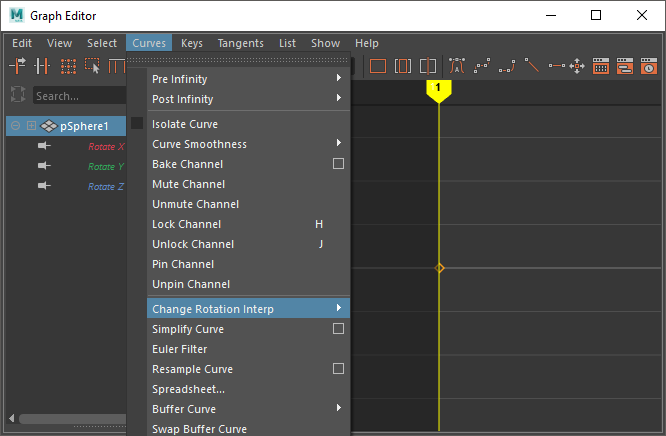Click the outliner Search field
Image resolution: width=666 pixels, height=436 pixels.
80,96
